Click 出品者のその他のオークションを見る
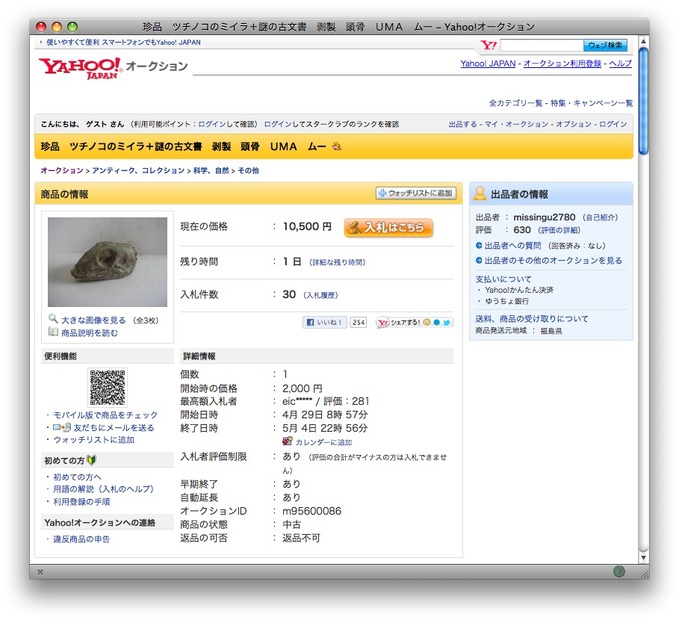 (x=553, y=260)
